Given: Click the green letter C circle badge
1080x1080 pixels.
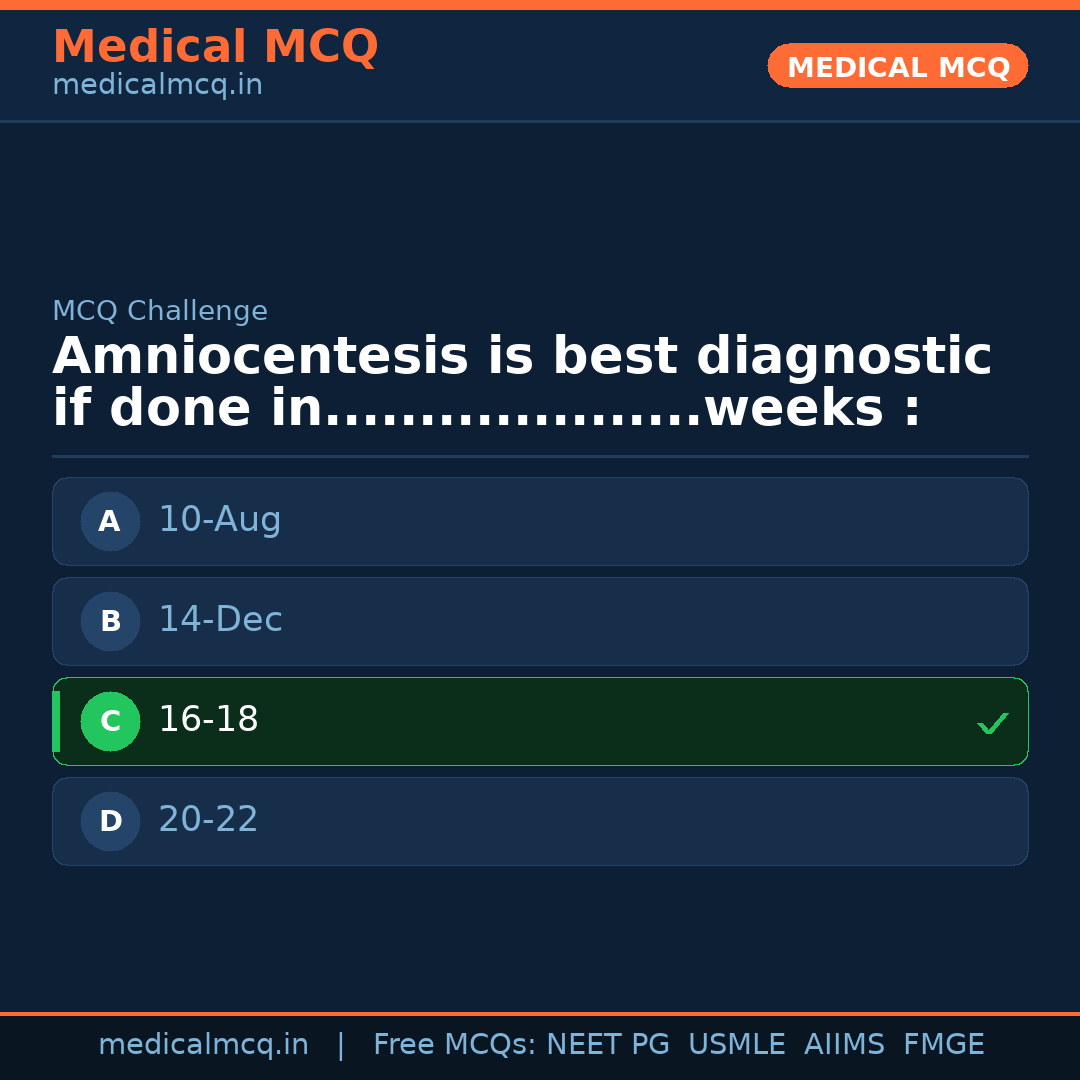Looking at the screenshot, I should [x=110, y=721].
